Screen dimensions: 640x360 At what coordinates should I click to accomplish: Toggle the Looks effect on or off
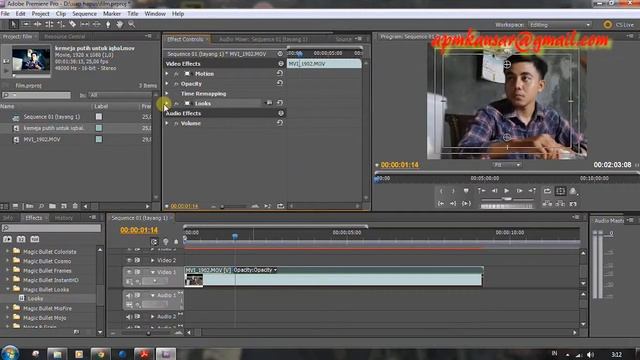[176, 103]
